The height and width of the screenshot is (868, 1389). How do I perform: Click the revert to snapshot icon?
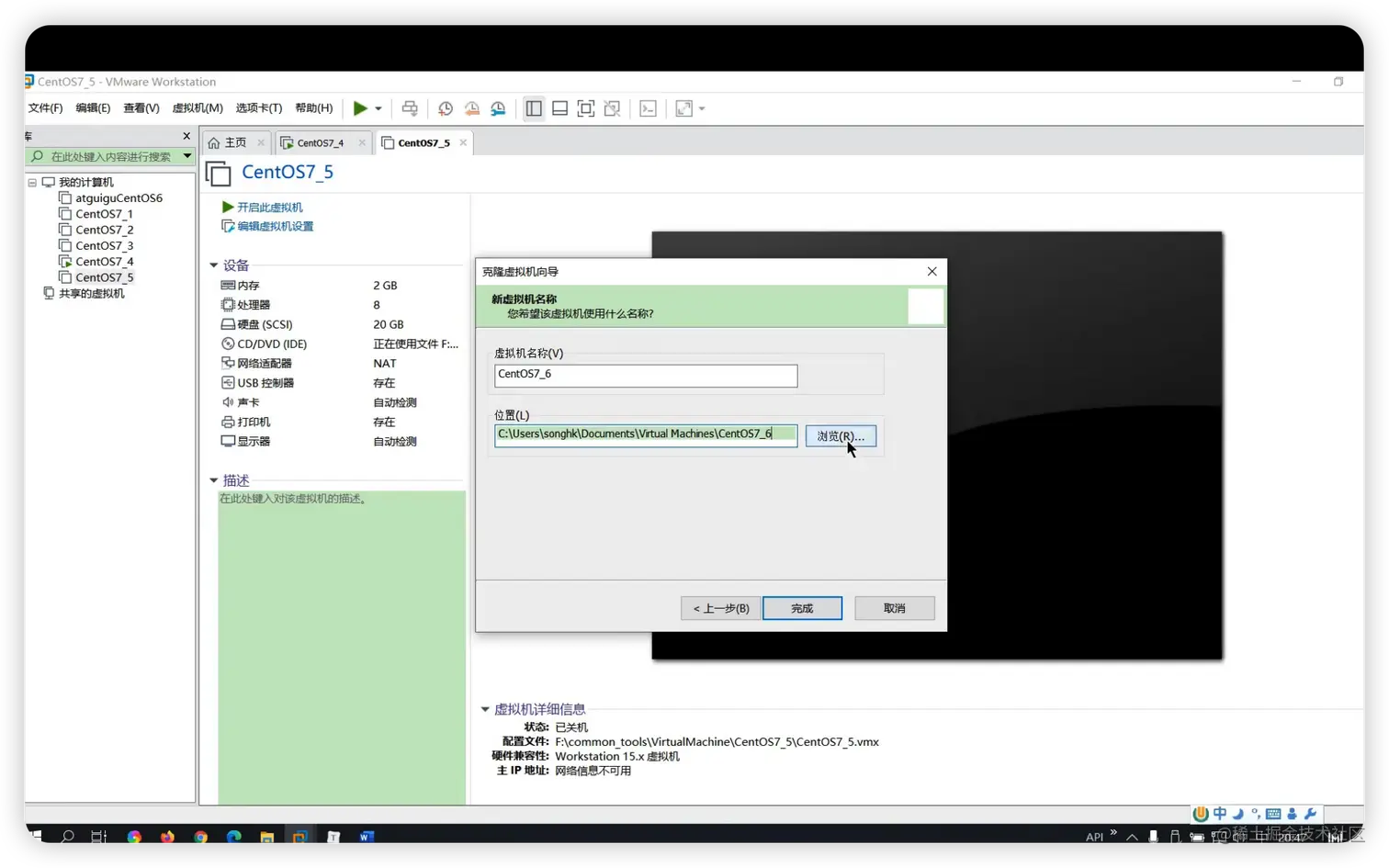pyautogui.click(x=471, y=108)
